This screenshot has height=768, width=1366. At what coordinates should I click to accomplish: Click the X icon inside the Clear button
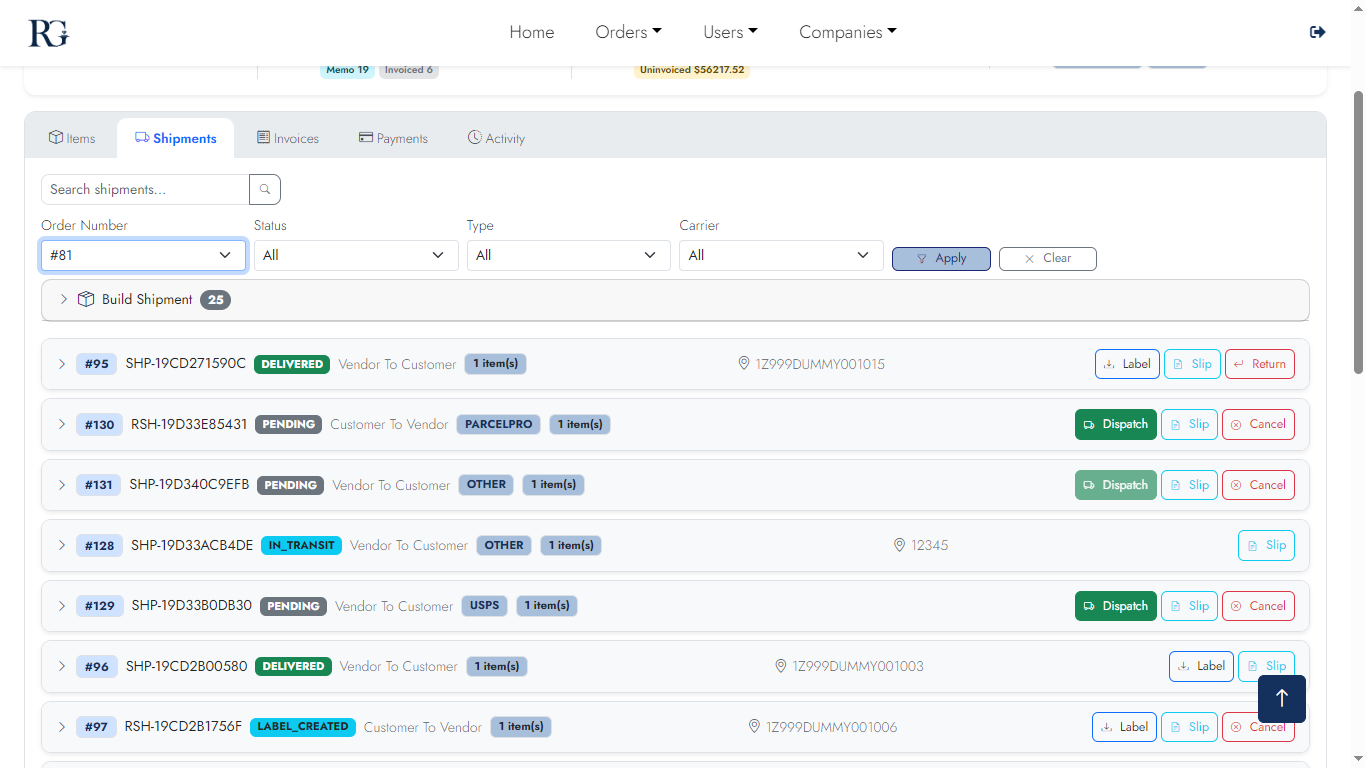[x=1030, y=258]
